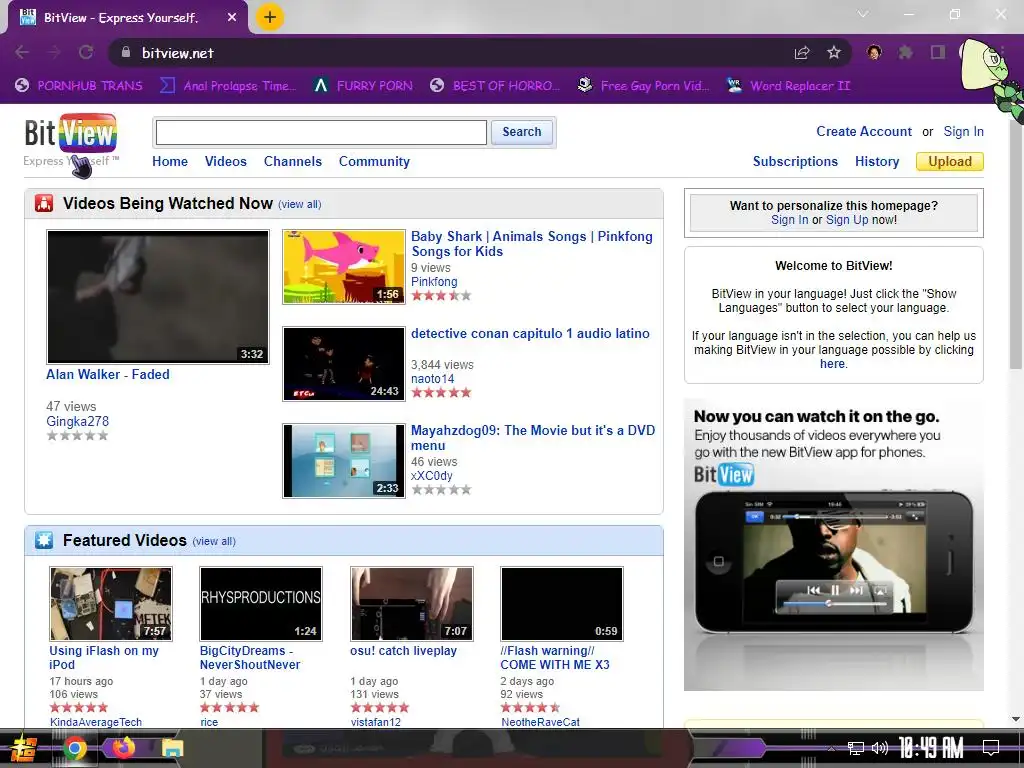Rate Alan Walker - Faded with stars
The height and width of the screenshot is (768, 1024).
point(77,436)
